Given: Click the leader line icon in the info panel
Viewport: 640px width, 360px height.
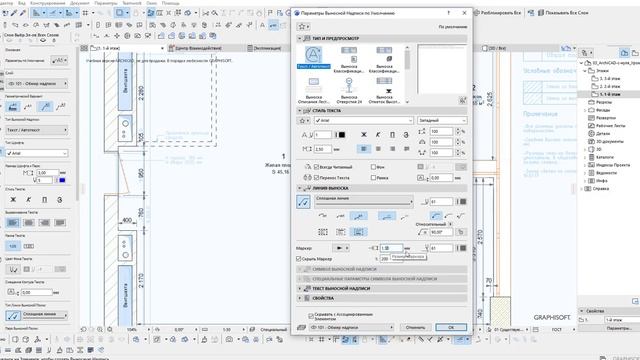Looking at the screenshot, I should (13, 315).
